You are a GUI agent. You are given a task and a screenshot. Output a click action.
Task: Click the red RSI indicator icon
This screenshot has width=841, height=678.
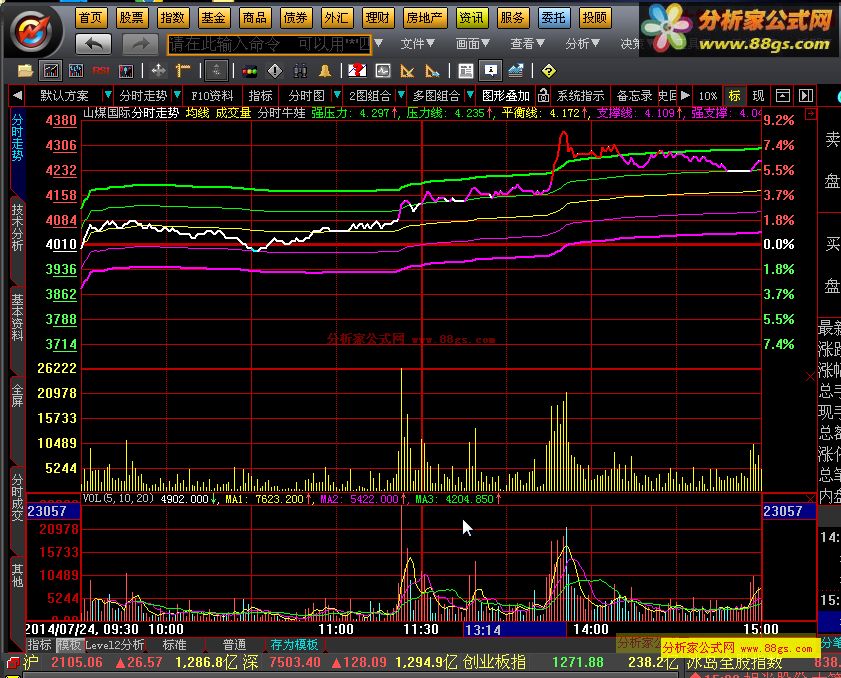tap(100, 70)
